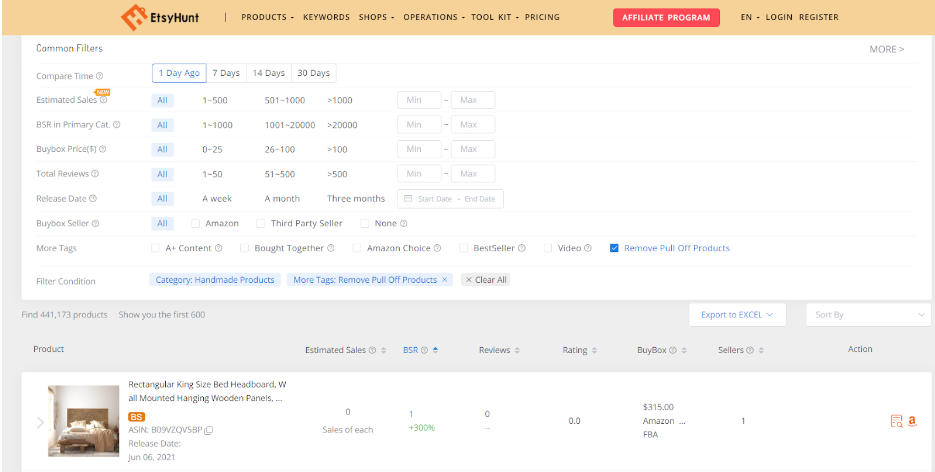Click the copy ASIN icon
Image resolution: width=935 pixels, height=472 pixels.
(x=209, y=430)
